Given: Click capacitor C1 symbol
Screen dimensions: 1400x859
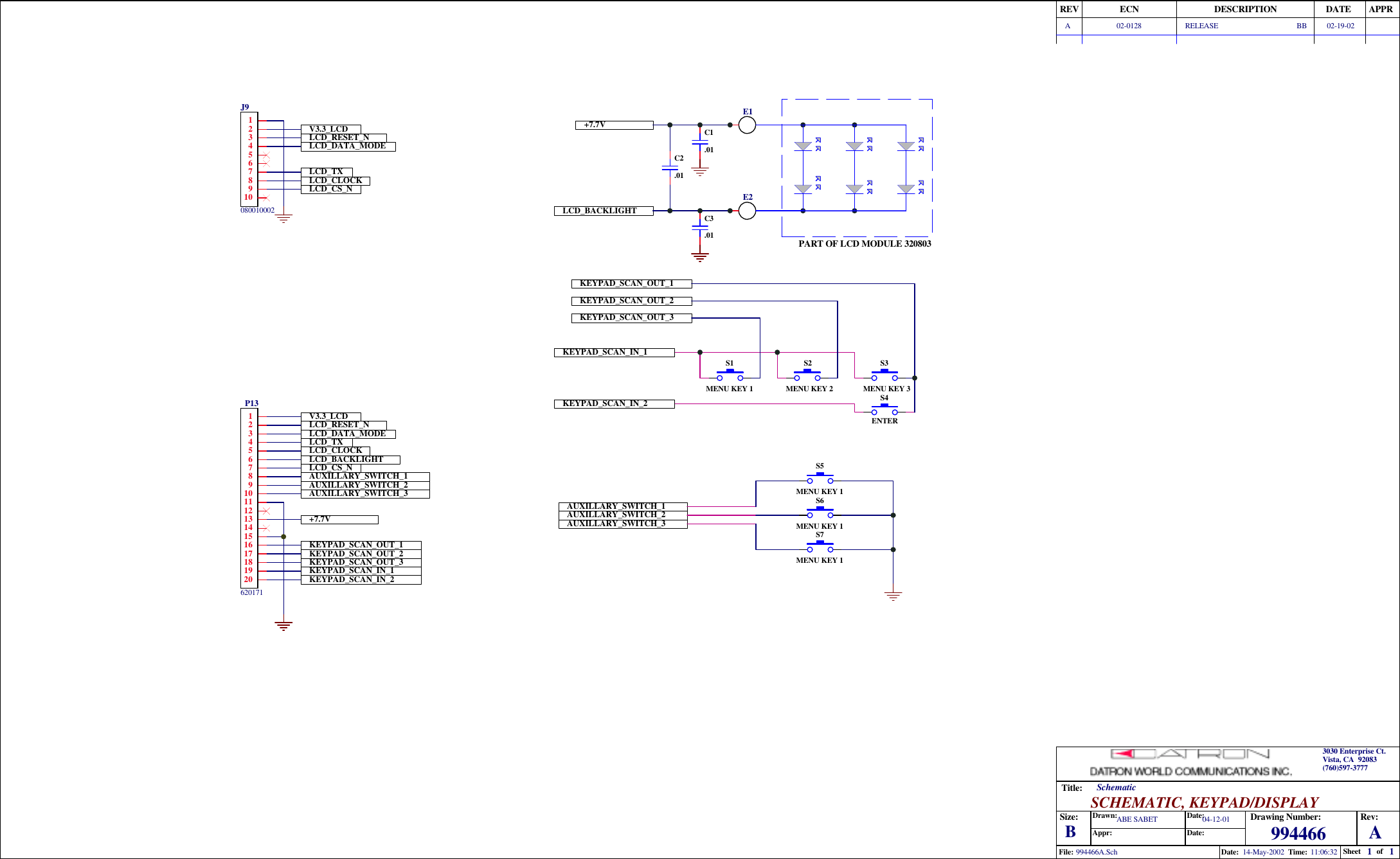Looking at the screenshot, I should pyautogui.click(x=700, y=143).
